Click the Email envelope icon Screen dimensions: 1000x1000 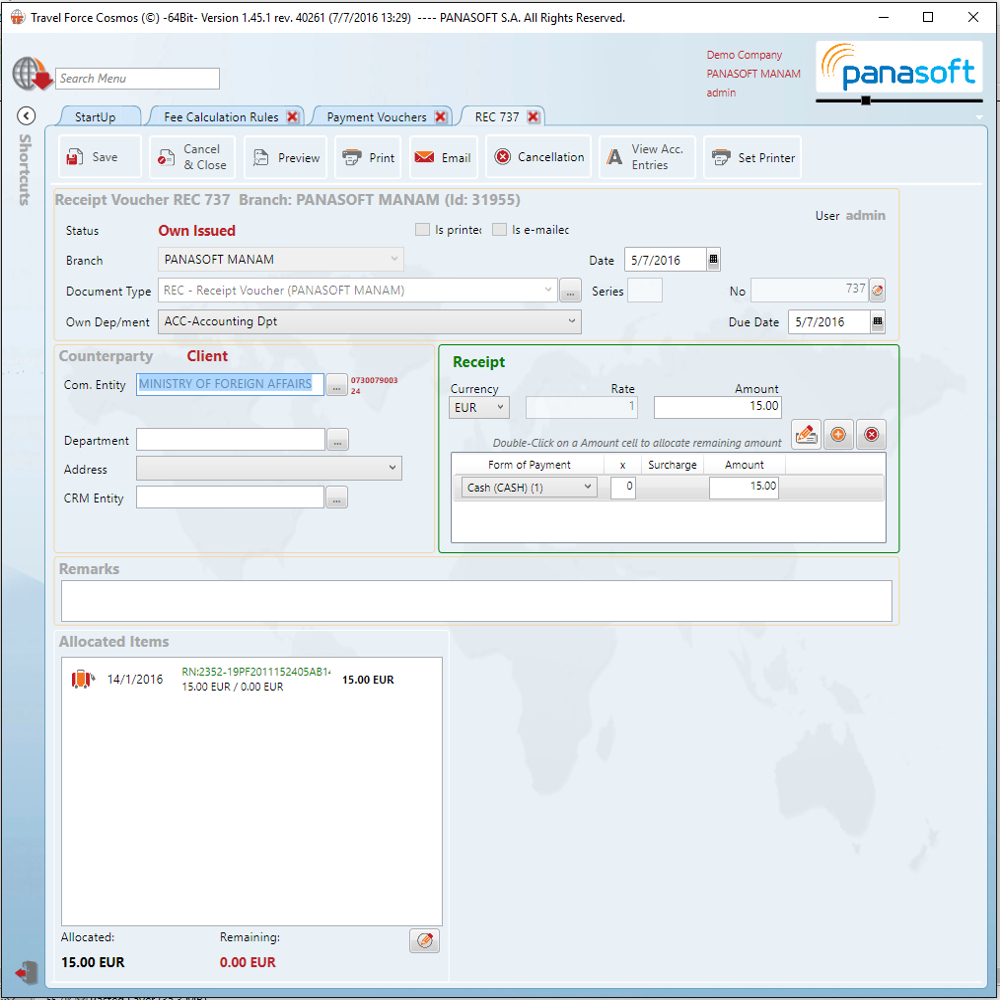click(x=424, y=158)
